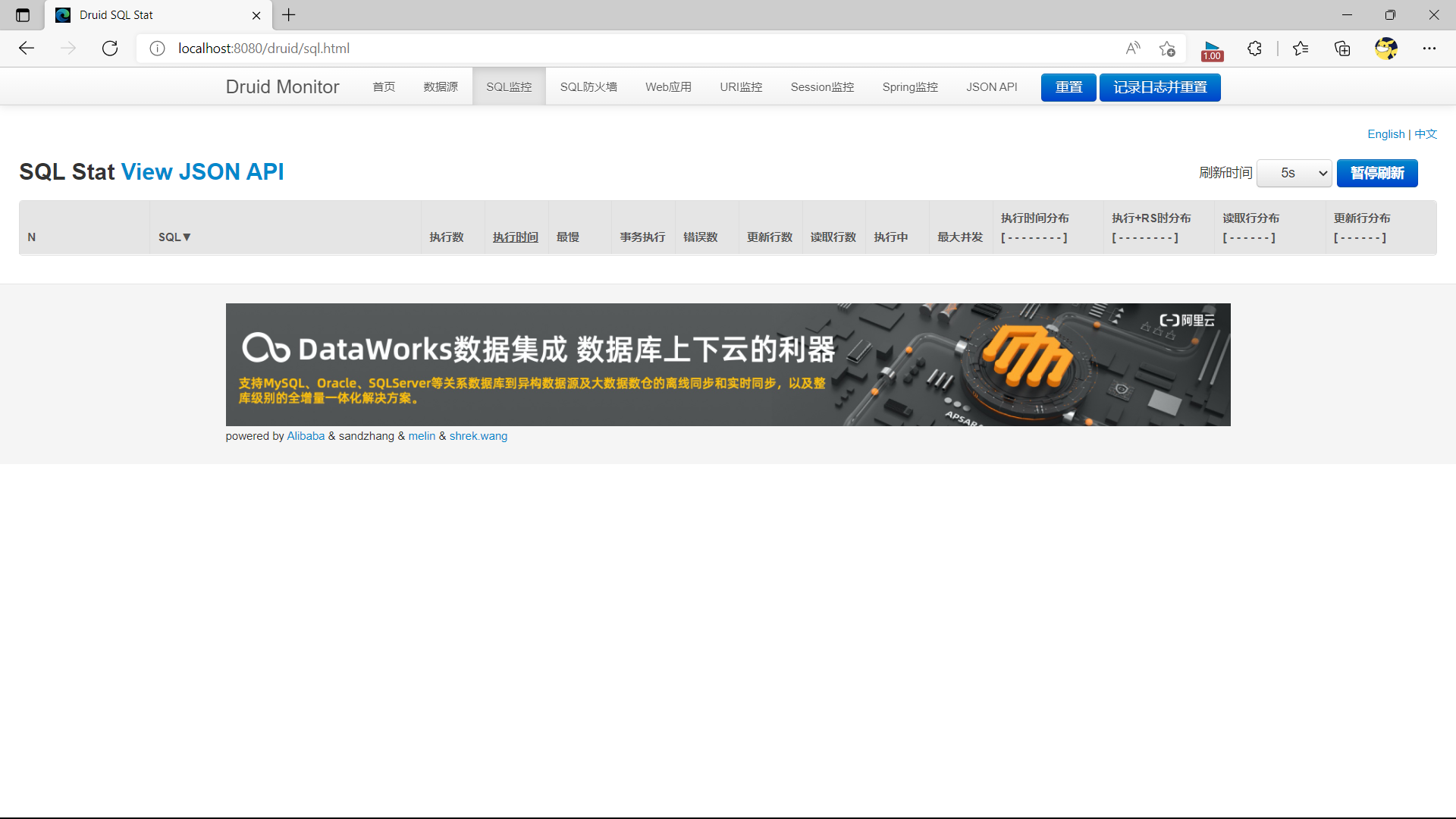
Task: Open the 首页 nav item
Action: [384, 86]
